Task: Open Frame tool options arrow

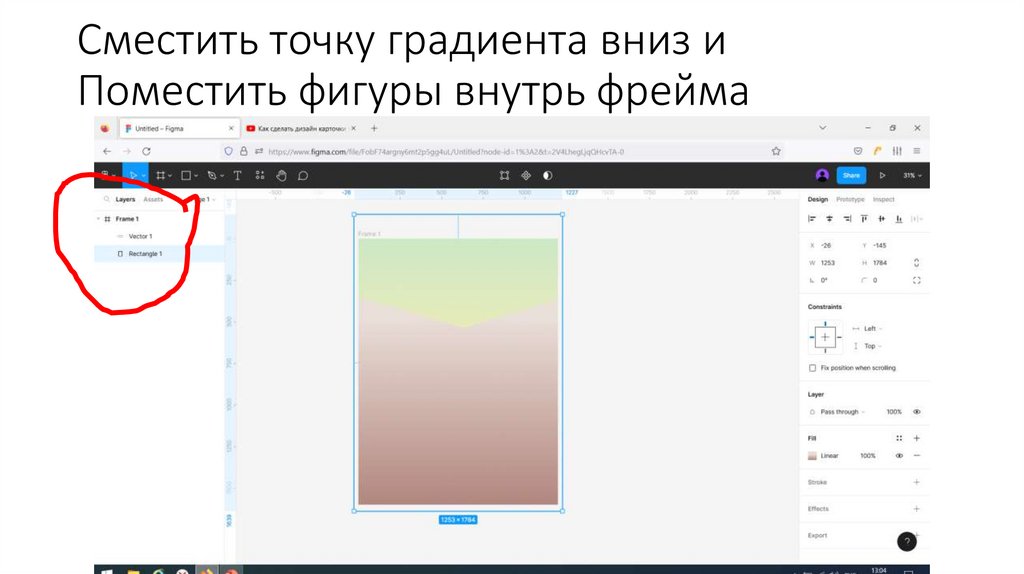Action: tap(170, 176)
